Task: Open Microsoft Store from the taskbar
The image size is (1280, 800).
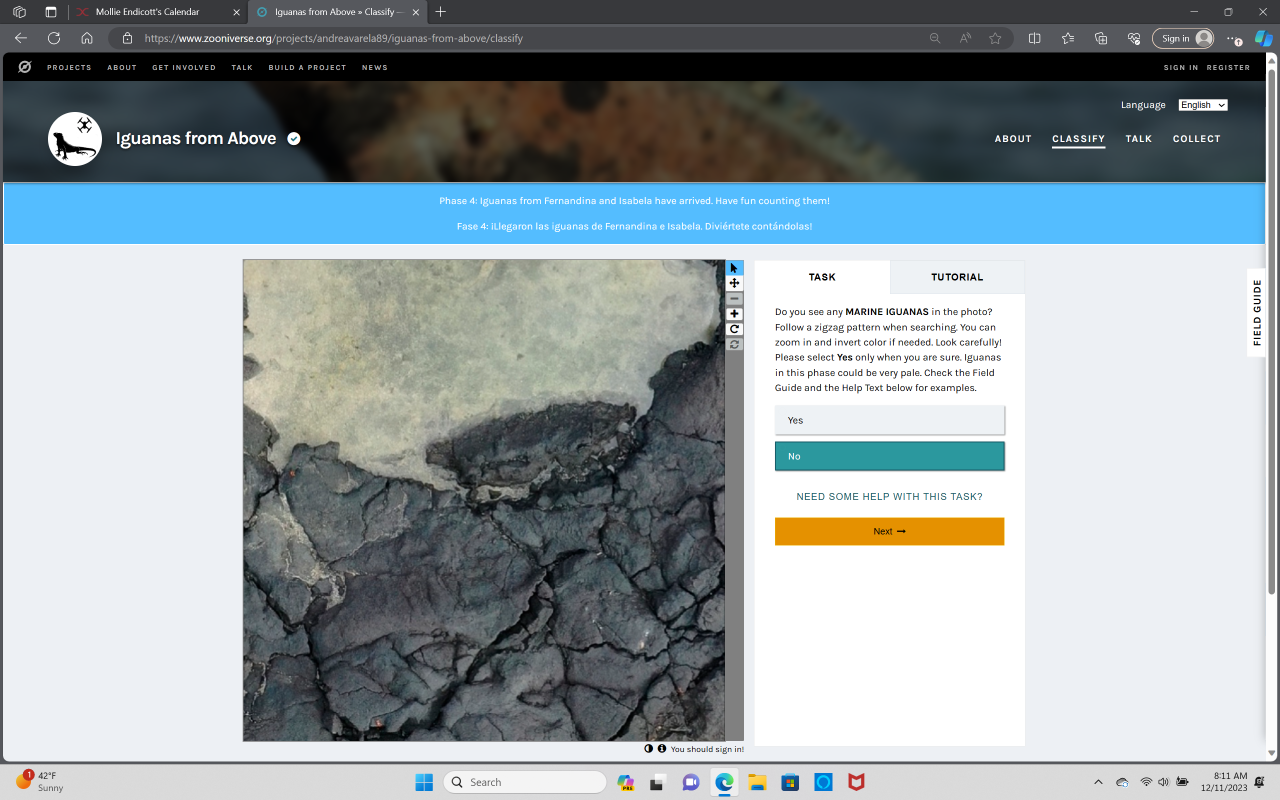Action: click(x=790, y=782)
